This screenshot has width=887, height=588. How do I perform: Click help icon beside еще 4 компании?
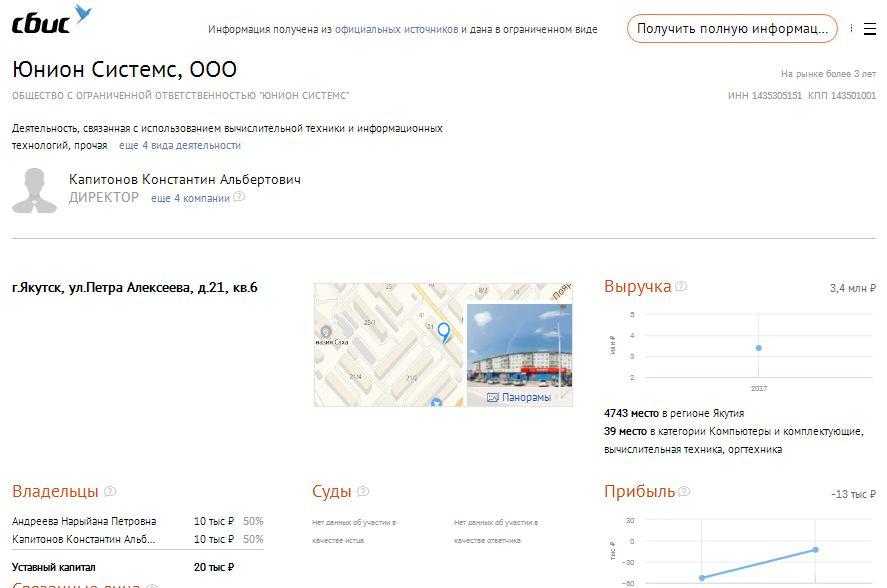239,198
